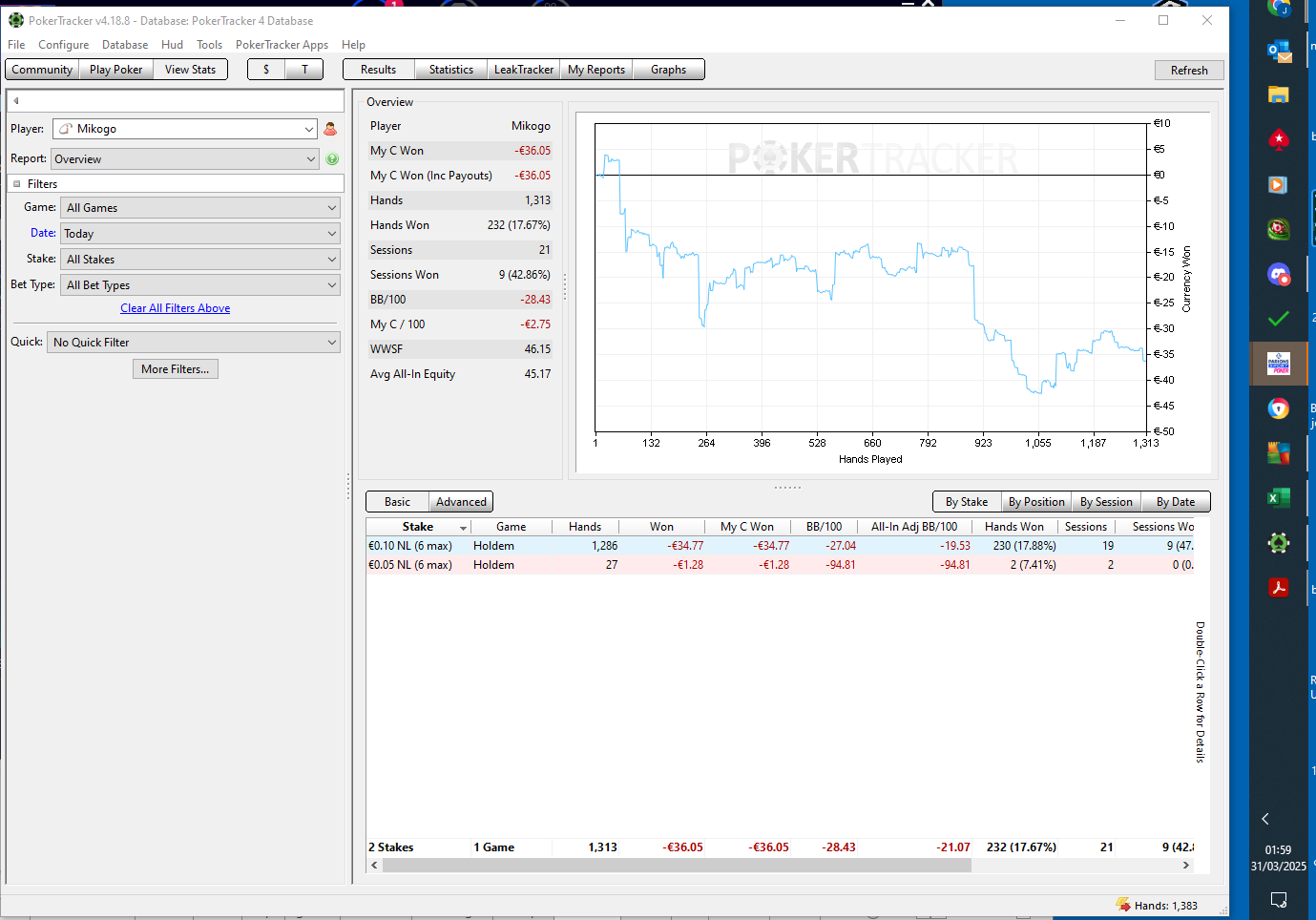This screenshot has height=920, width=1316.
Task: Select the Advanced report view
Action: [x=461, y=502]
